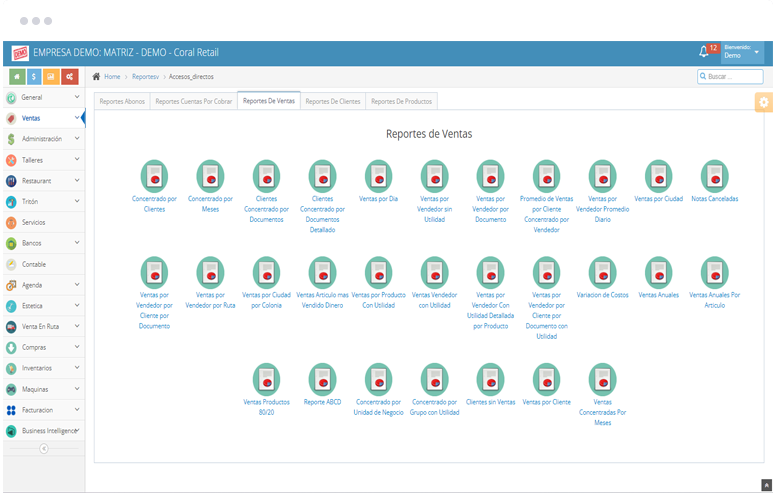776x493 pixels.
Task: Open the Concentrado por Clientes report icon
Action: 154,176
